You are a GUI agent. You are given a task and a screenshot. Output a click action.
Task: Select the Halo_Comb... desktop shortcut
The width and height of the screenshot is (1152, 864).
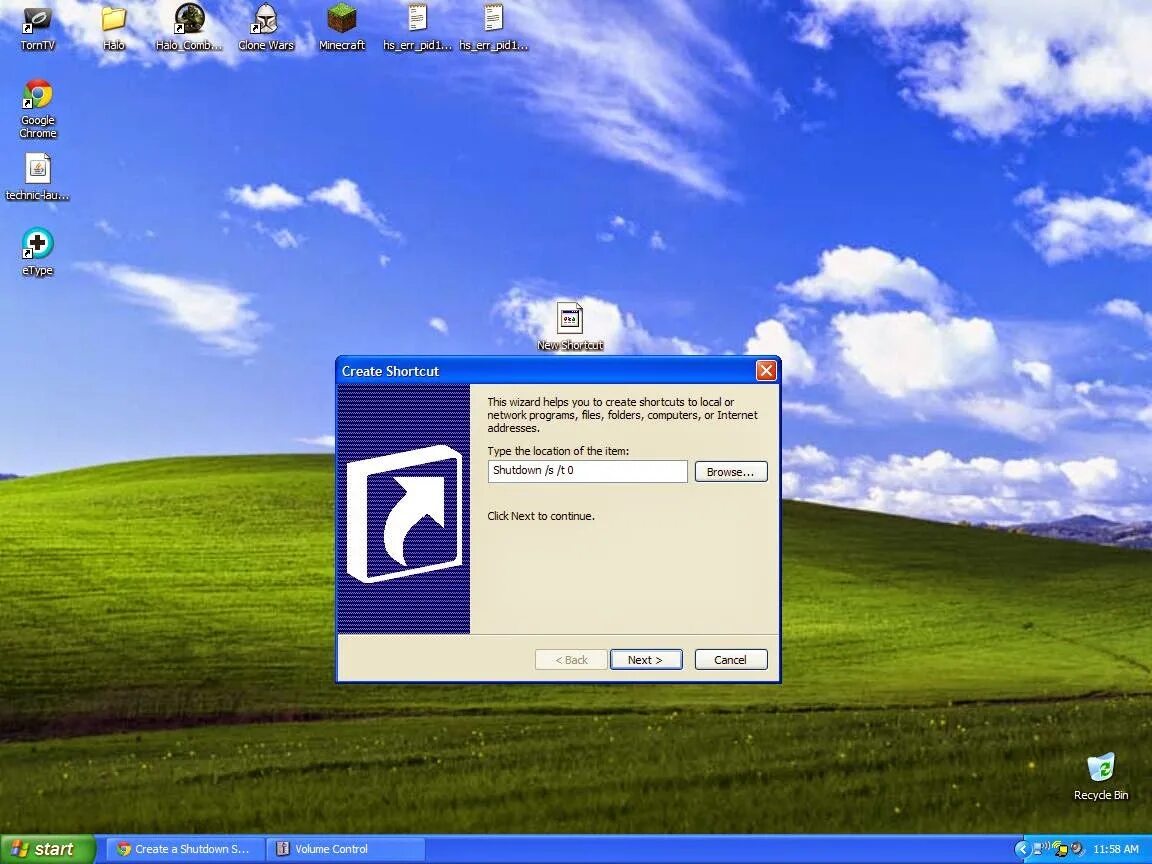(189, 28)
